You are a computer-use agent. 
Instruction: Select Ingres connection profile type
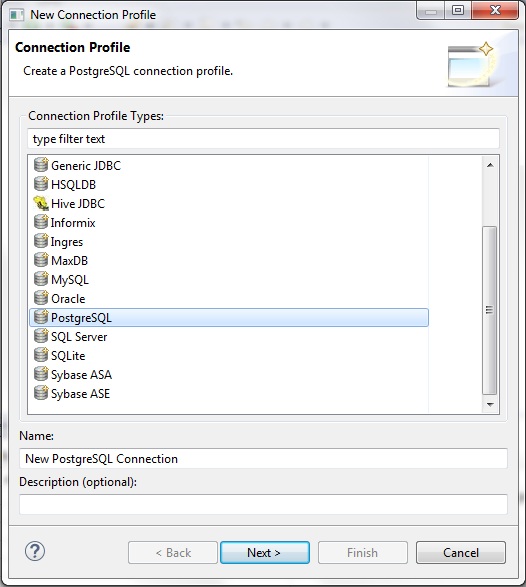point(67,242)
